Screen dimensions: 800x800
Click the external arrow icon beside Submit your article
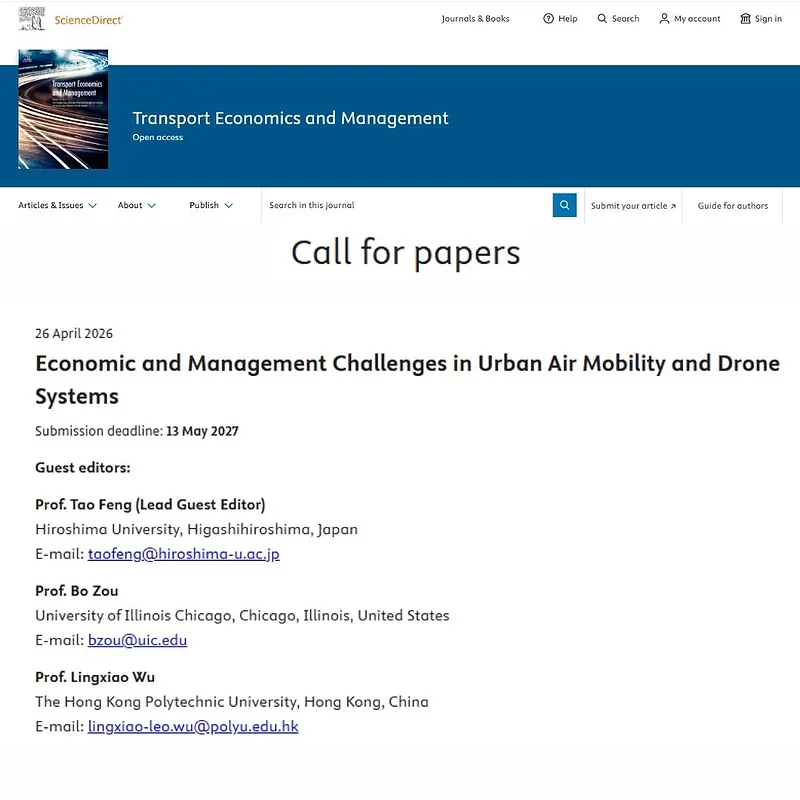(673, 206)
